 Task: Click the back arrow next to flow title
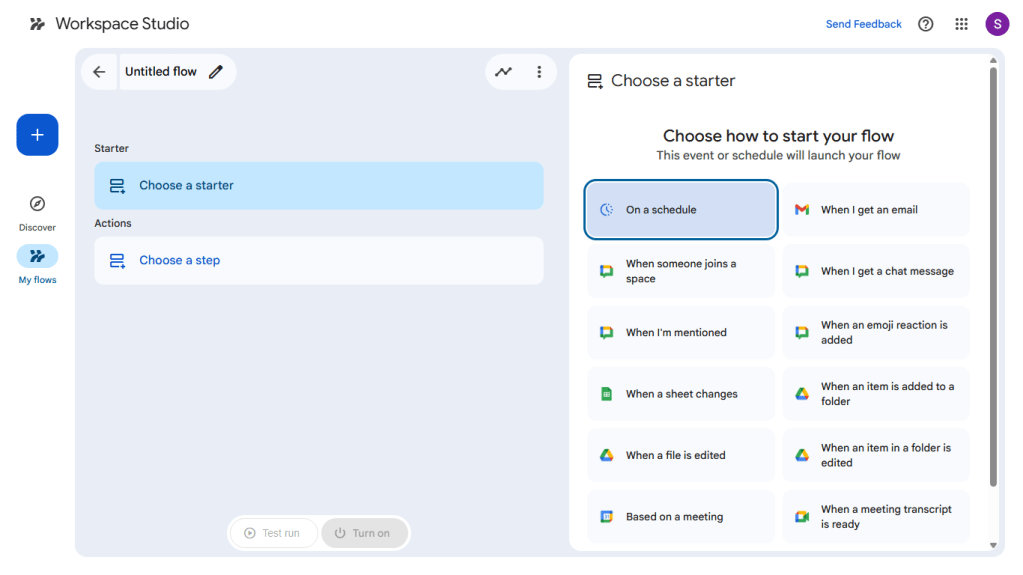coord(99,72)
